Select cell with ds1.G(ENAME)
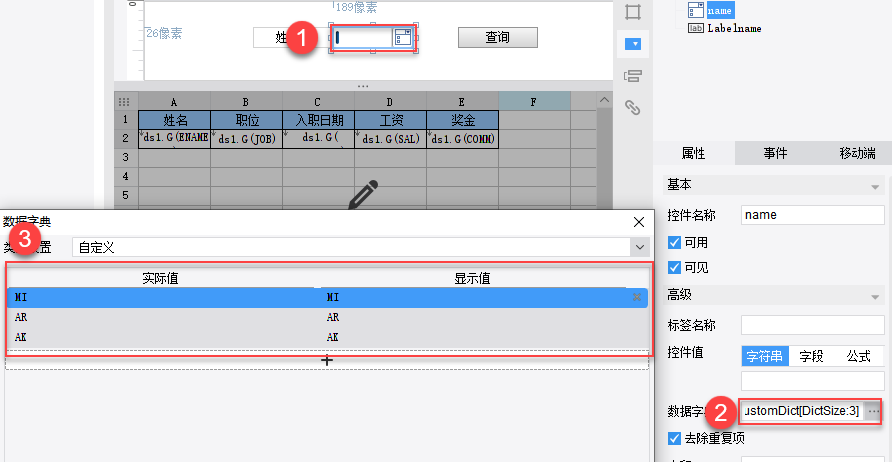The width and height of the screenshot is (892, 462). (174, 139)
